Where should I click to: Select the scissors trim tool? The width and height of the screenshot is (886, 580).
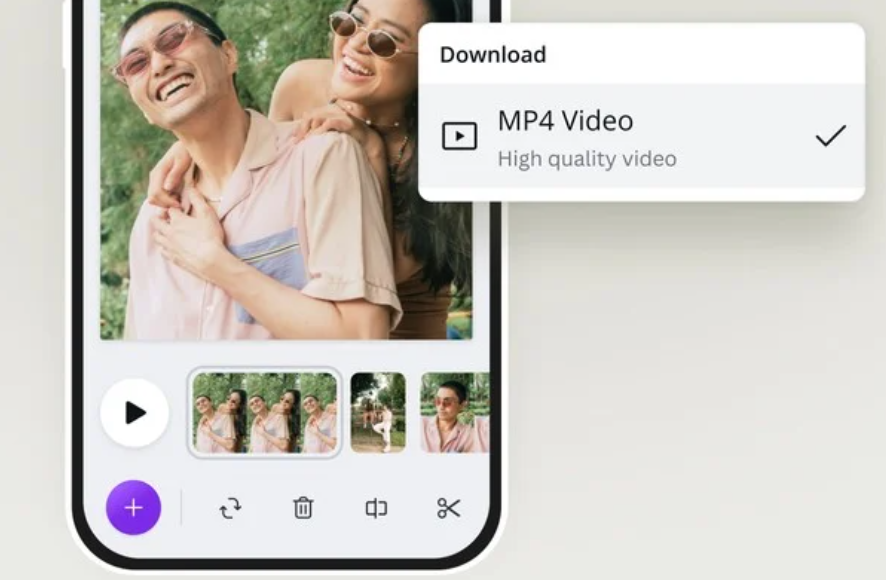point(449,508)
